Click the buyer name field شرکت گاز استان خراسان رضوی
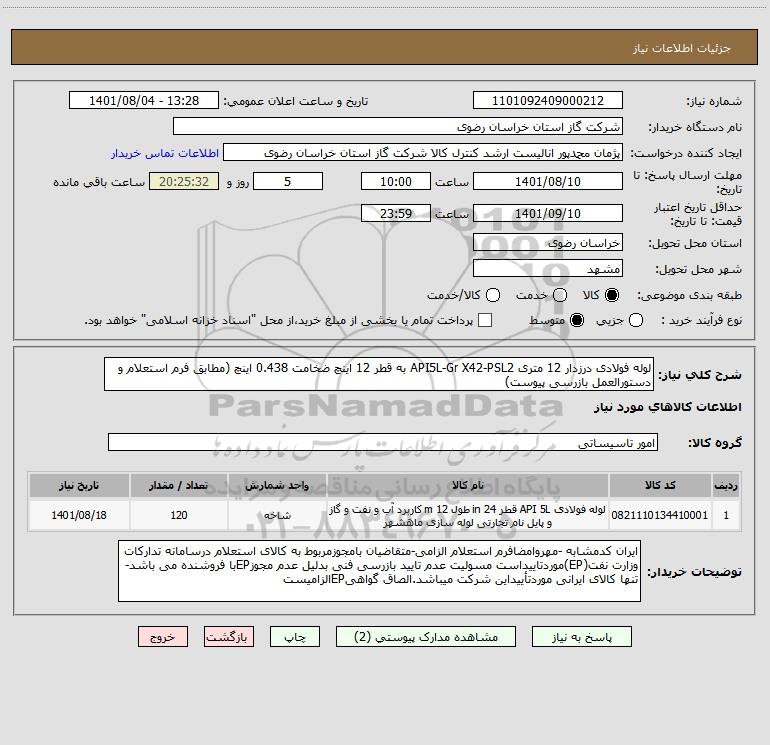The height and width of the screenshot is (745, 770). (398, 127)
